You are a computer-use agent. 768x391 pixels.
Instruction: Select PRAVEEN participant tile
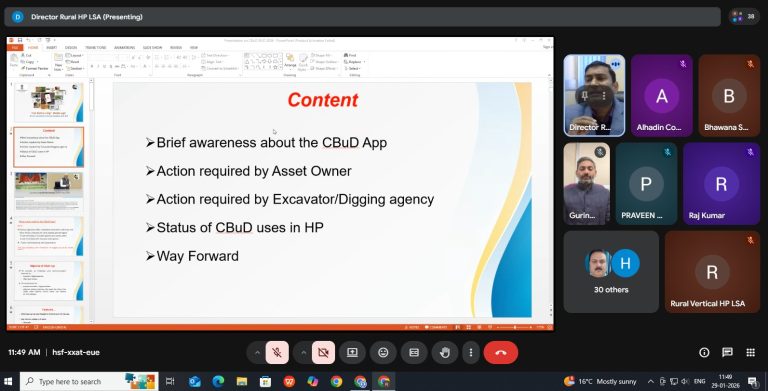(647, 184)
